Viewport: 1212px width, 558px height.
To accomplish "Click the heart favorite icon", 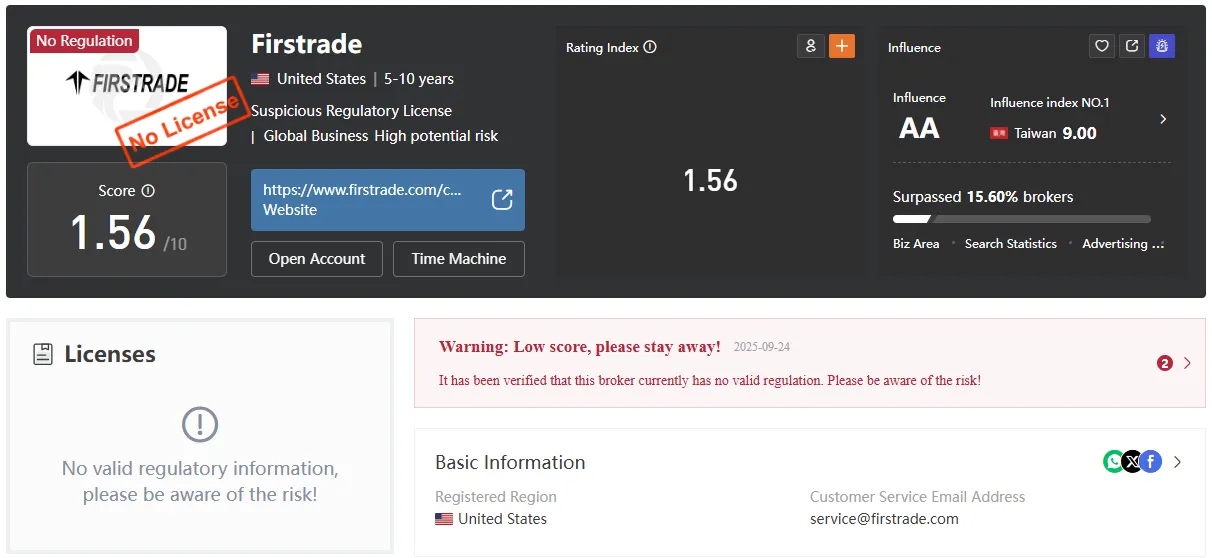I will (1102, 46).
